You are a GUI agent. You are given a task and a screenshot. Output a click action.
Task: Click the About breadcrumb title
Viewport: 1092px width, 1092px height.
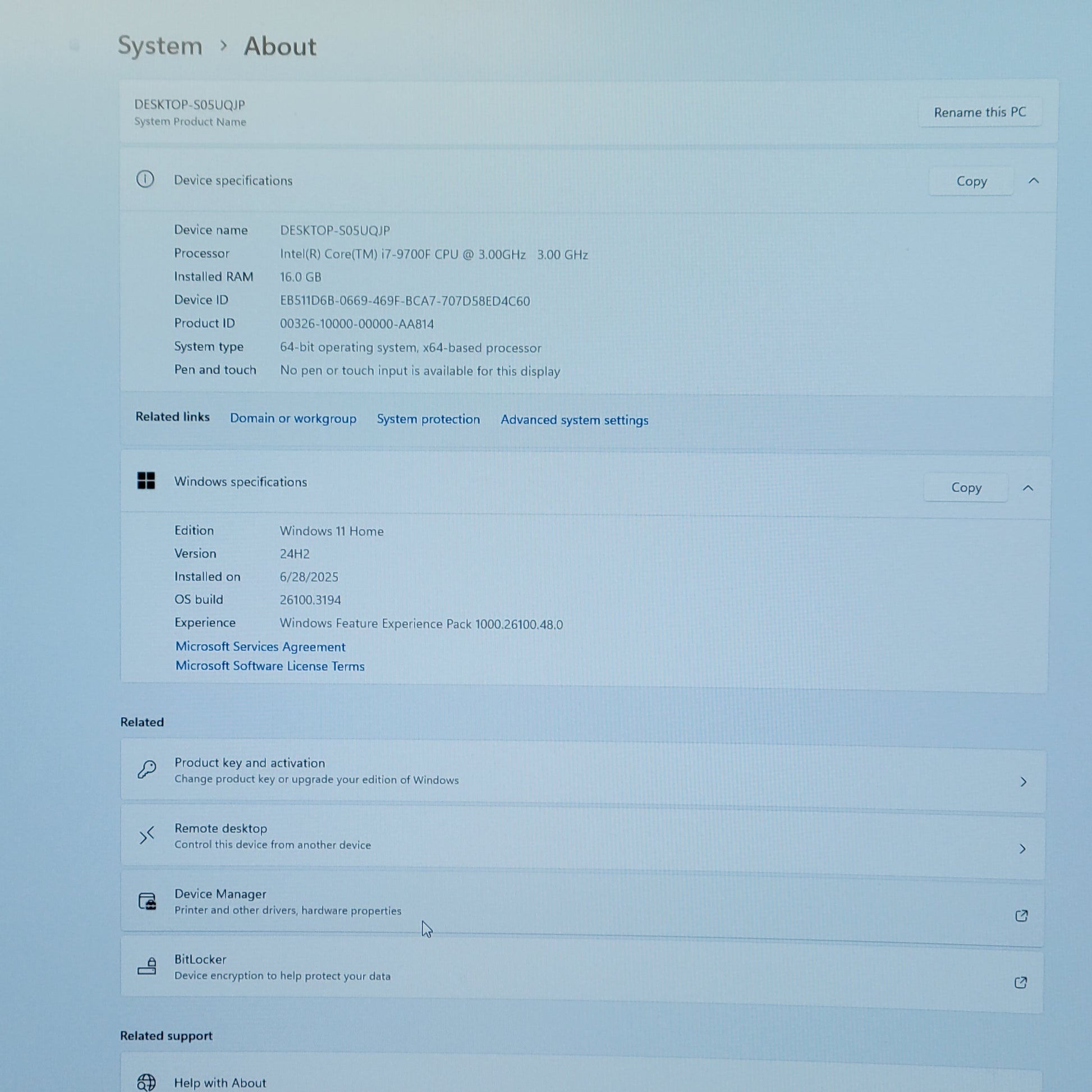[280, 47]
